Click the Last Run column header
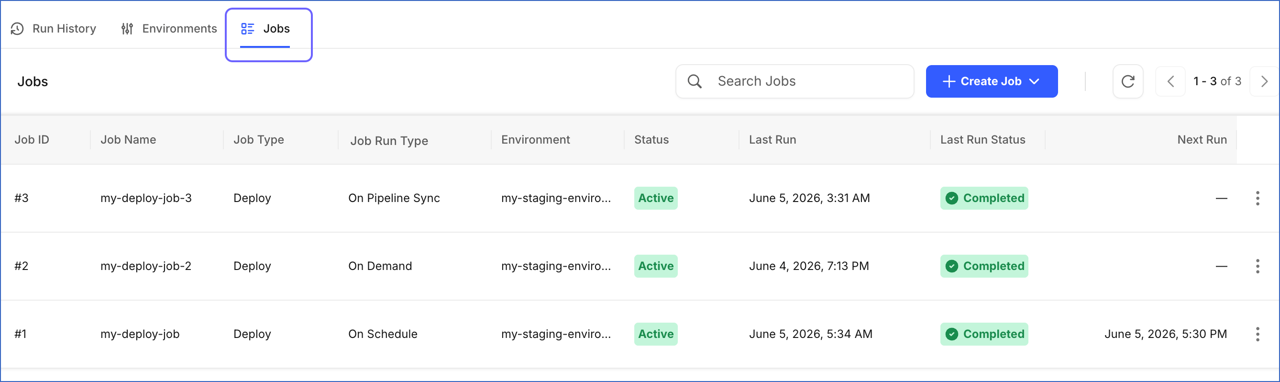 point(772,140)
